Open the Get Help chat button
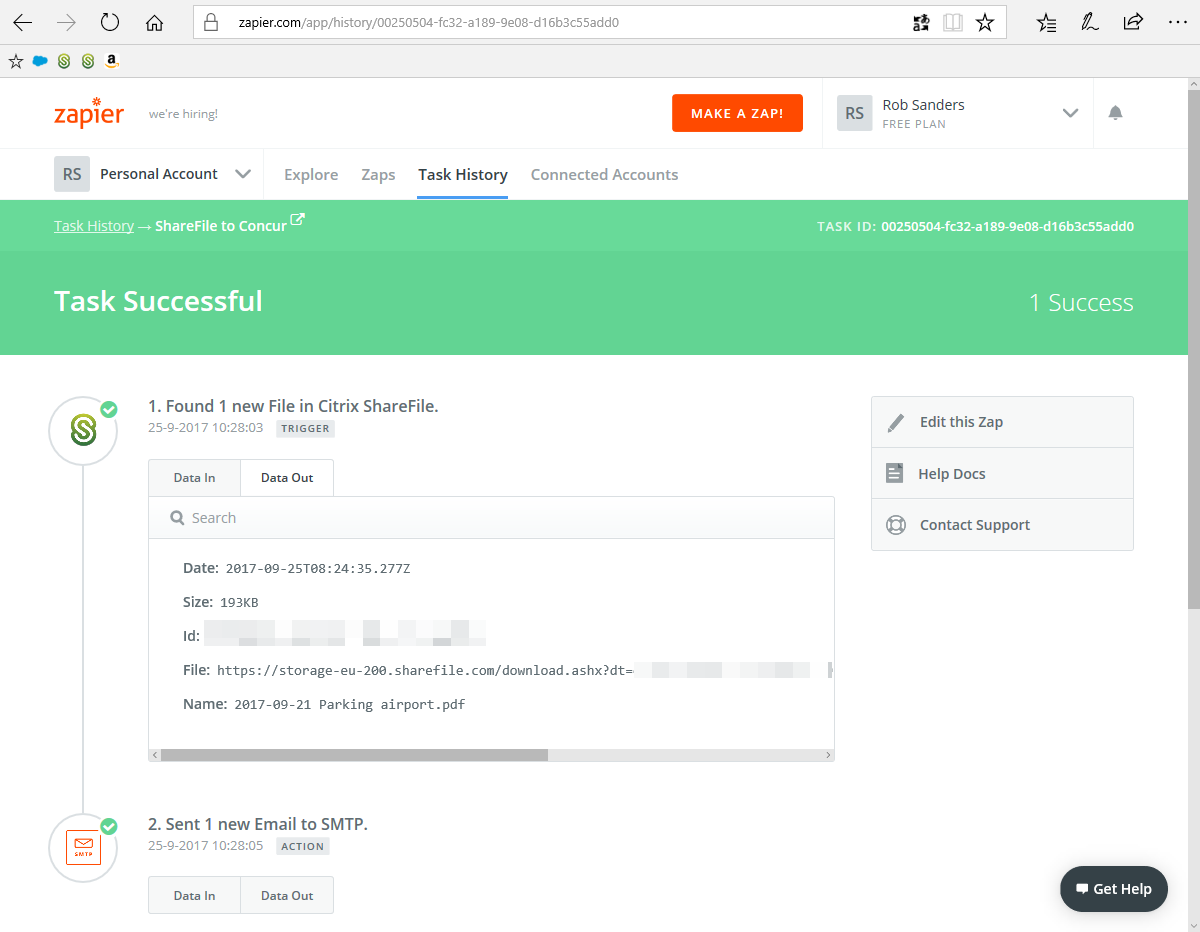The image size is (1200, 932). 1113,889
